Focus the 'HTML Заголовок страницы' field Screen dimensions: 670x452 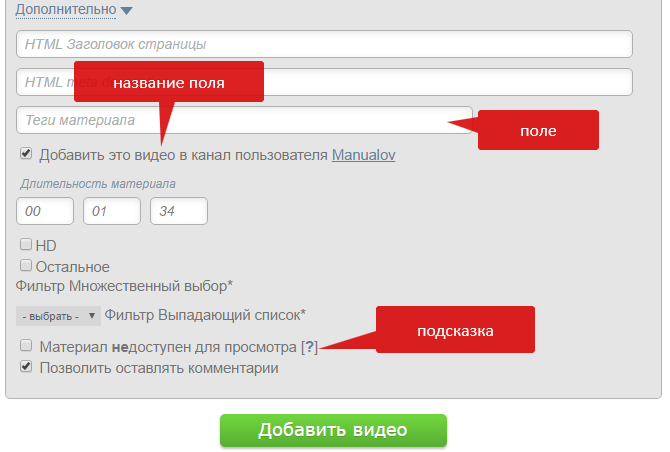point(324,44)
